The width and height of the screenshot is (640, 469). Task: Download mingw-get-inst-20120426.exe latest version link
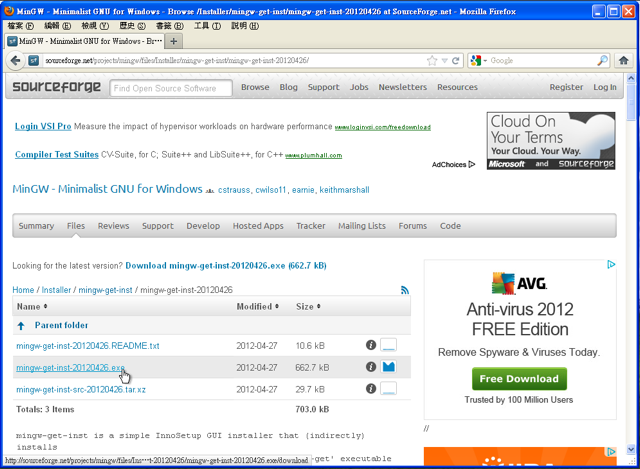click(x=226, y=266)
